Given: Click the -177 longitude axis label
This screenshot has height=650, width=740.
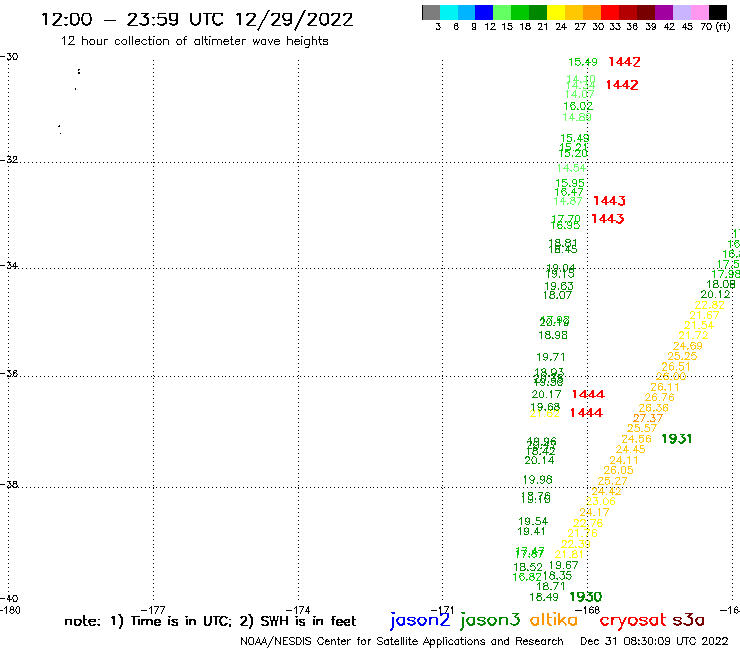Looking at the screenshot, I should (153, 610).
